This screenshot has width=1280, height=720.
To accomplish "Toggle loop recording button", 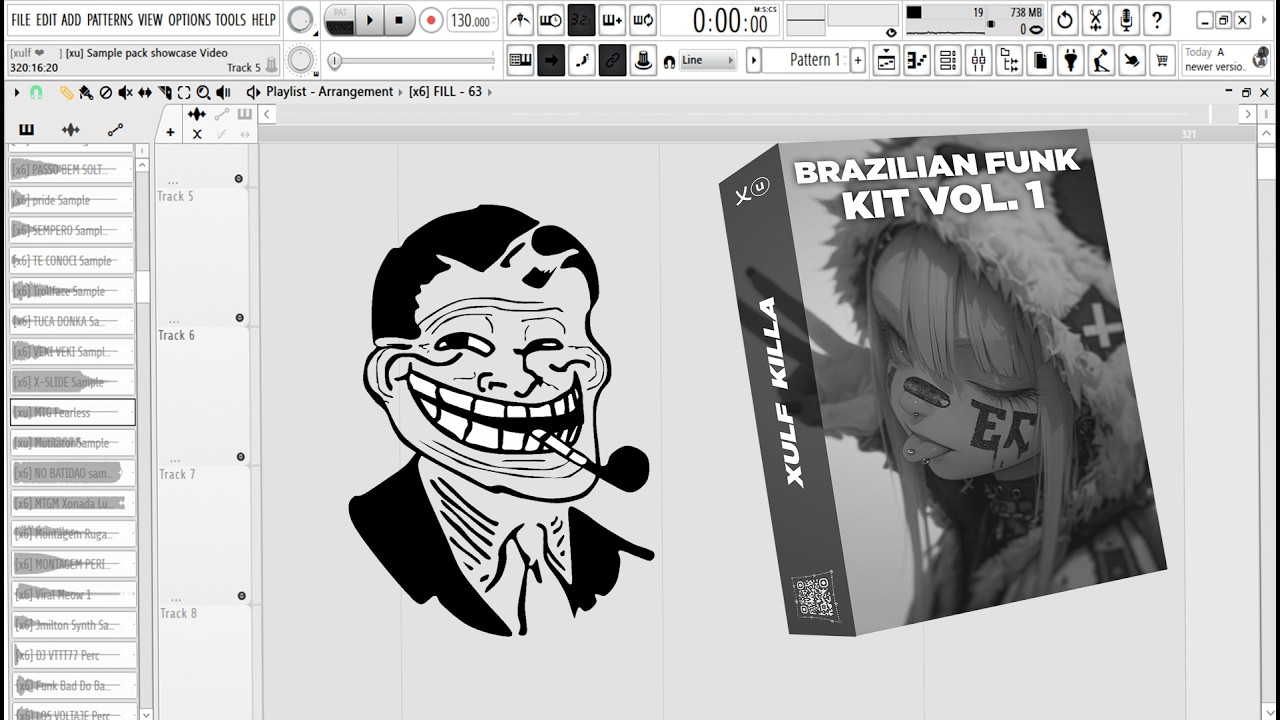I will [x=643, y=20].
